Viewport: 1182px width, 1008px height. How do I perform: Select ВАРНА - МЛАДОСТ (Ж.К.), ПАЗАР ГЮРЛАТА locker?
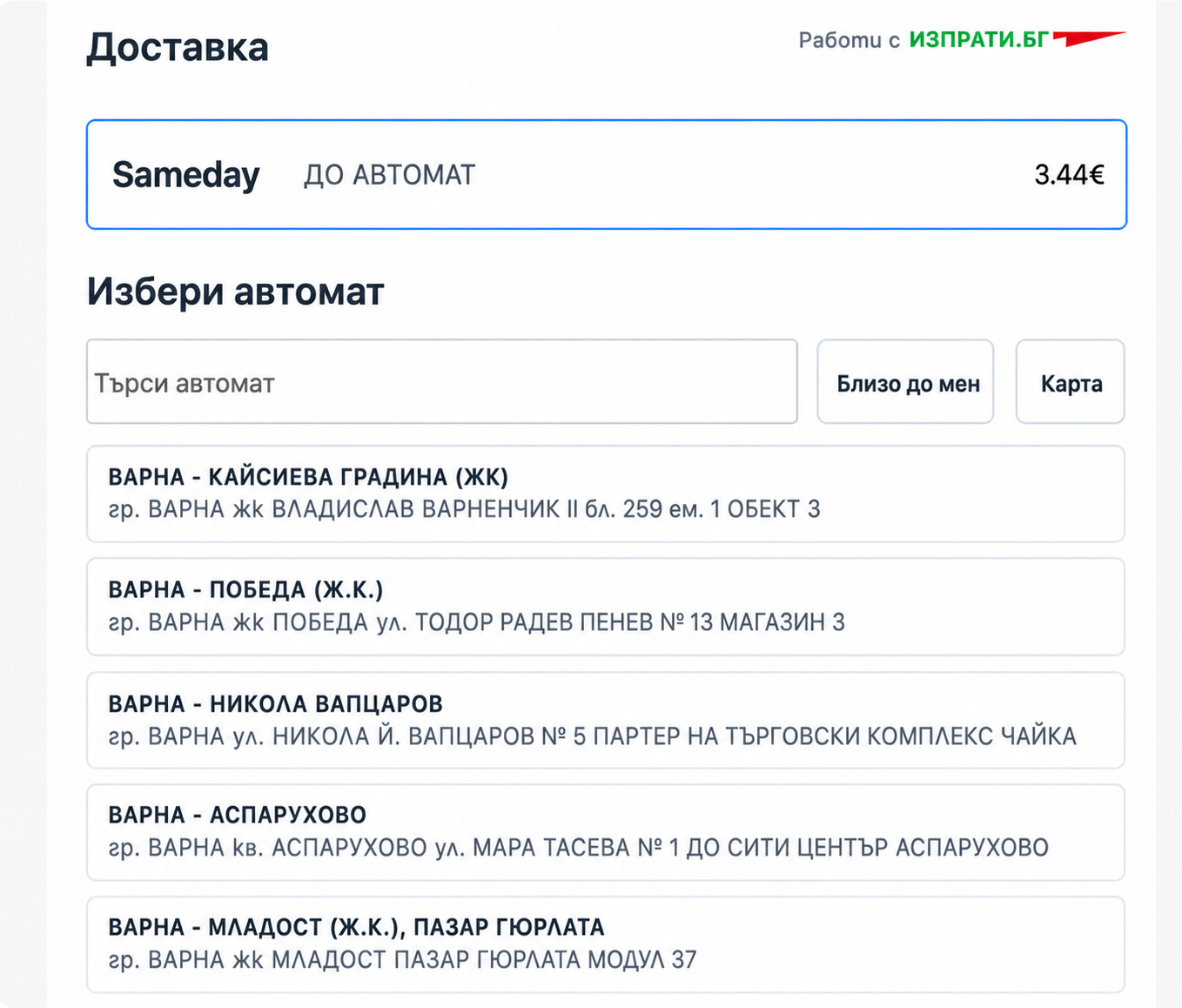coord(606,944)
